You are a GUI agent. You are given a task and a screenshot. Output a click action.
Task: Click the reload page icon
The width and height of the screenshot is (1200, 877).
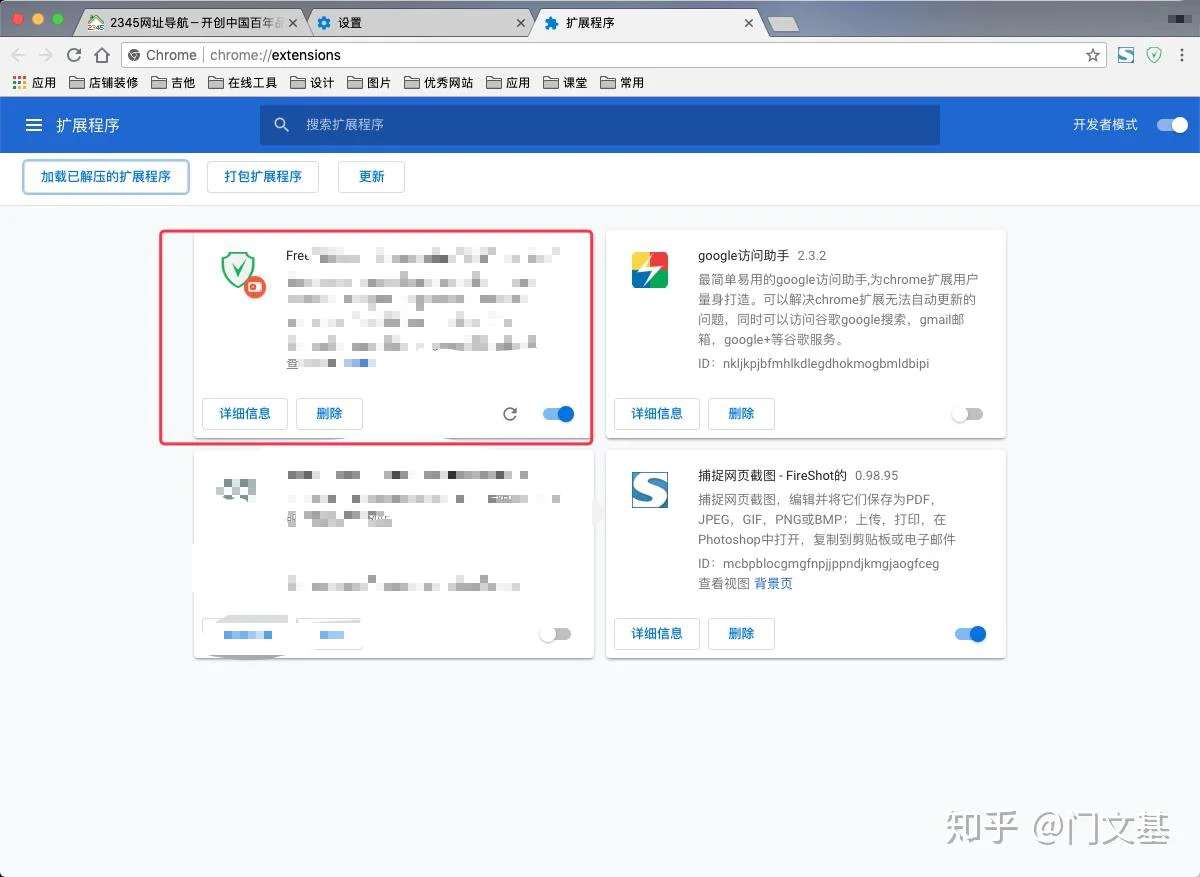point(74,55)
